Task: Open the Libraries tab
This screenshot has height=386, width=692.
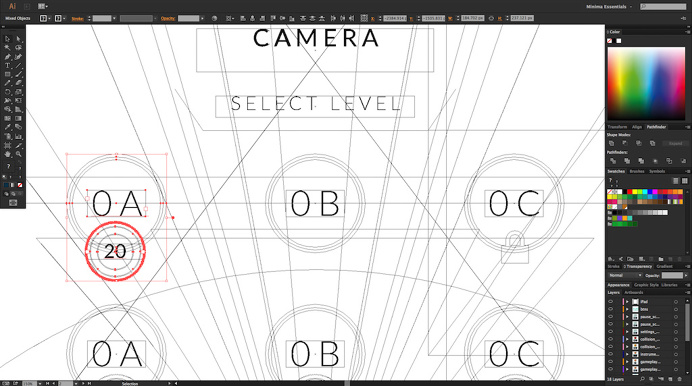Action: [x=669, y=285]
